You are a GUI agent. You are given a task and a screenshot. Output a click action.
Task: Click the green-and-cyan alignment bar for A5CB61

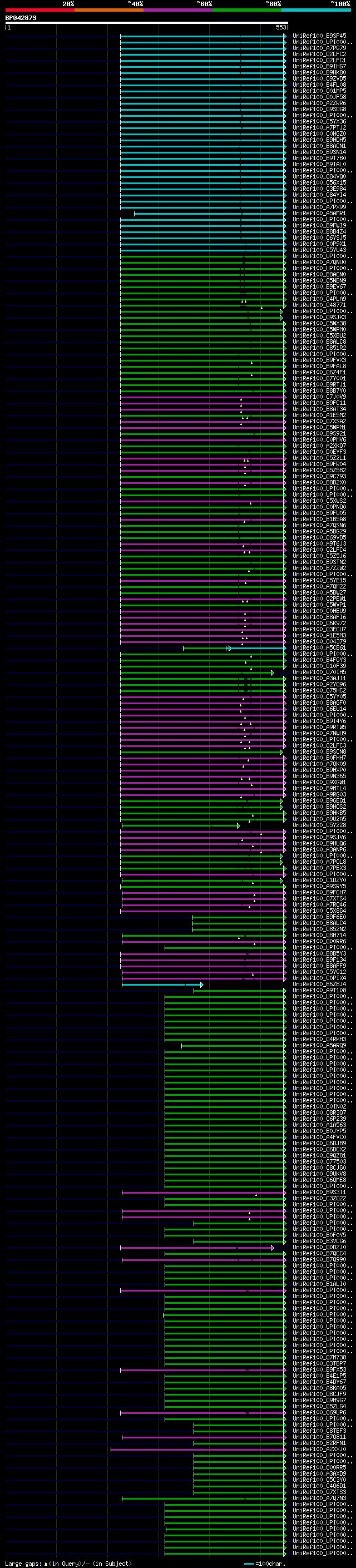click(234, 648)
